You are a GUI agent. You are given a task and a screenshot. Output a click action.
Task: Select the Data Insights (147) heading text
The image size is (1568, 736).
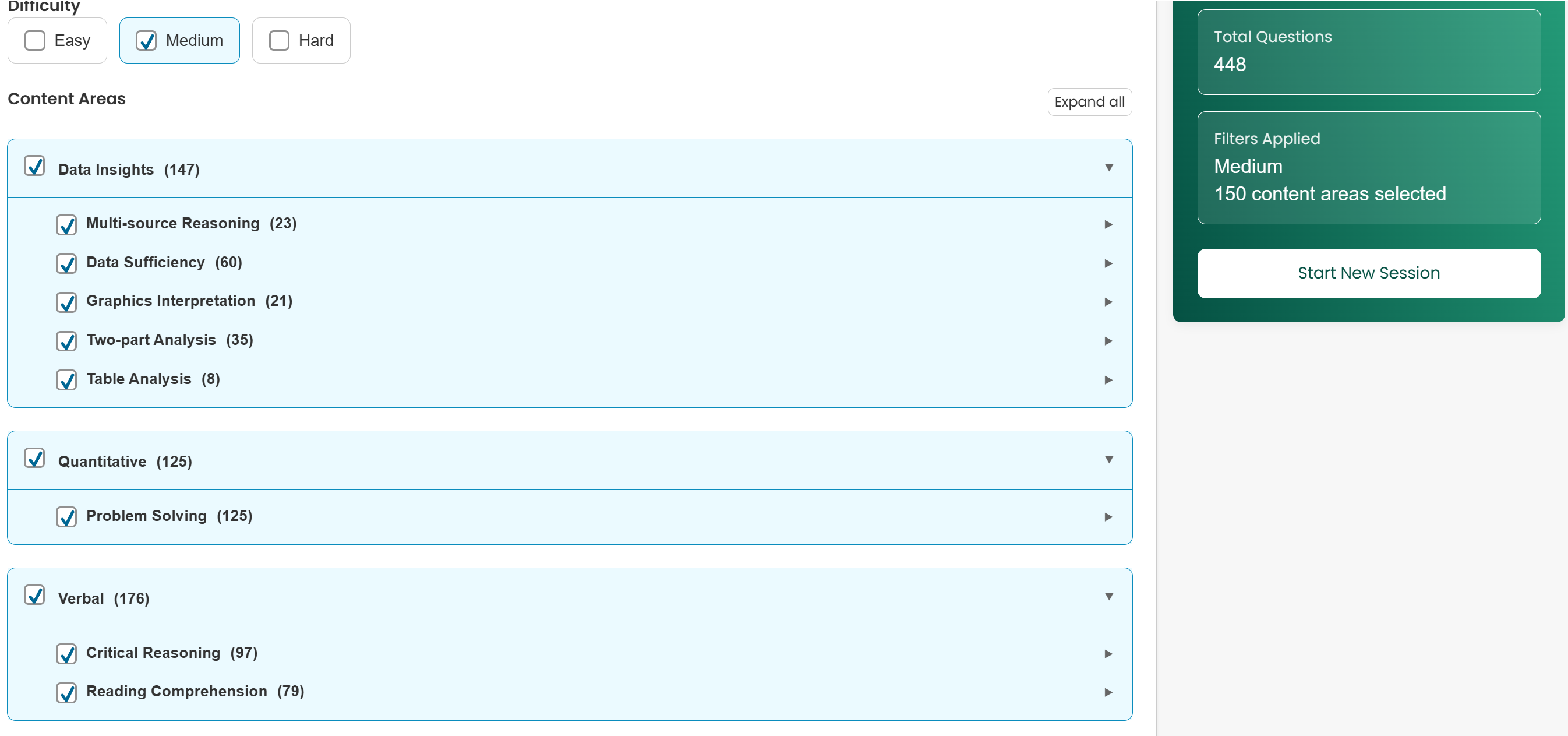tap(129, 169)
